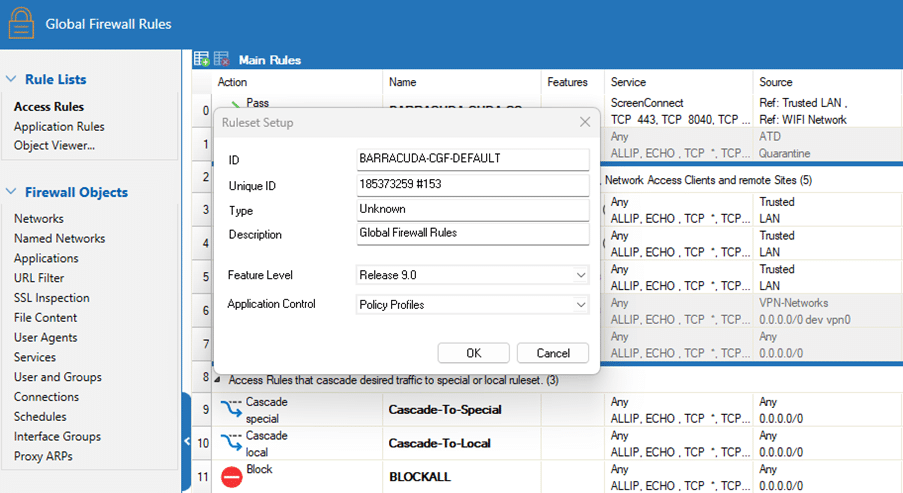The image size is (903, 493).
Task: Open Networks firewall objects
Action: (39, 219)
